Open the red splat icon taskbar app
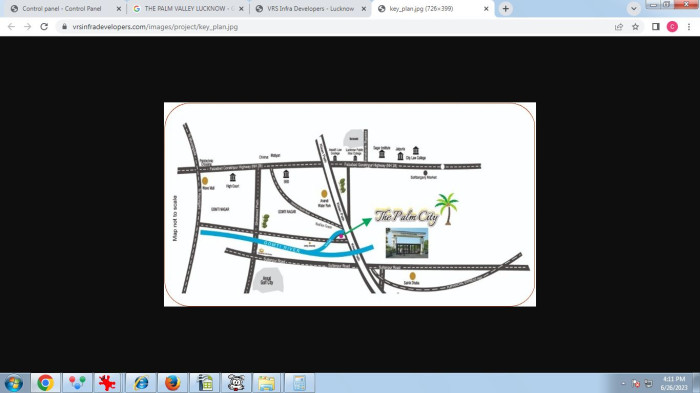 click(108, 383)
